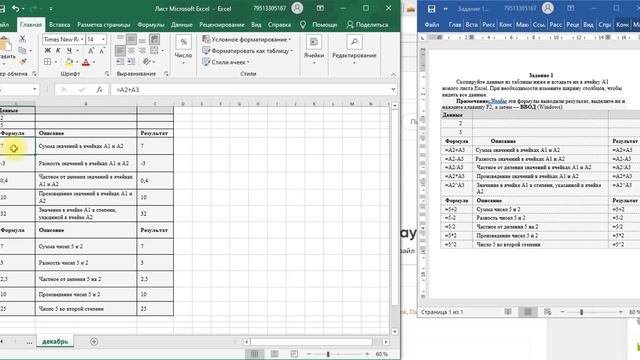Screen dimensions: 640x360
Task: Add a new sheet with the plus icon
Action: [x=94, y=342]
